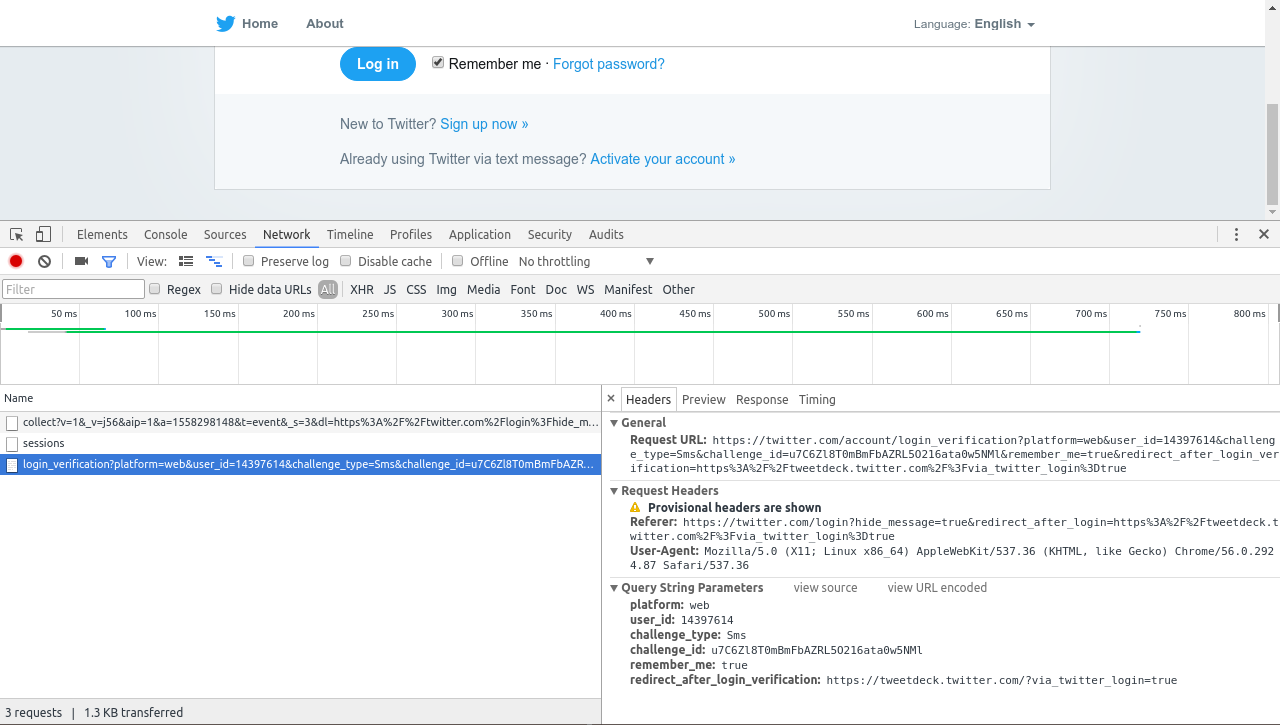Image resolution: width=1280 pixels, height=725 pixels.
Task: Select the All request type filter
Action: [328, 289]
